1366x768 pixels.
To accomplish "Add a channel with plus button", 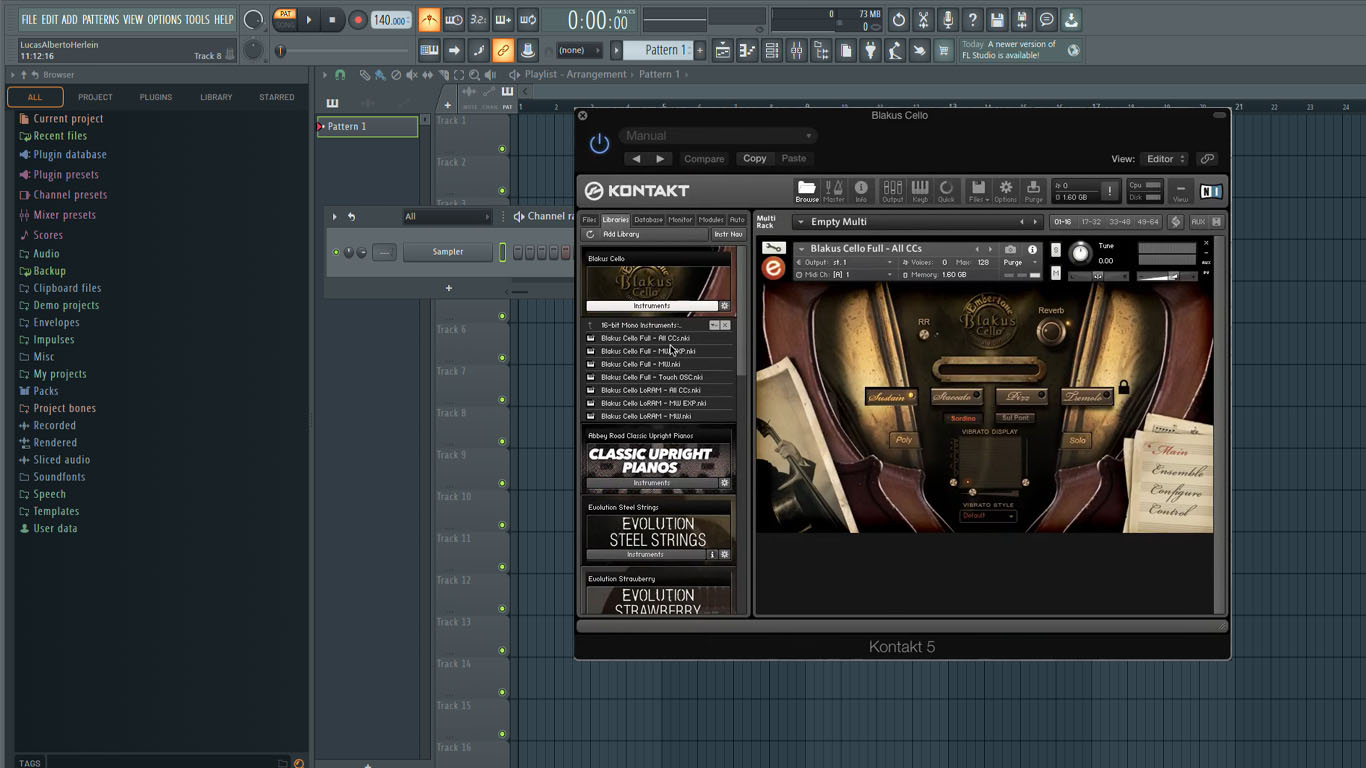I will 449,288.
